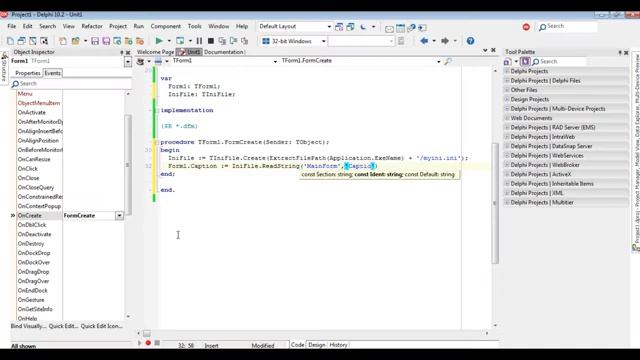Navigate forward with right arrow
Image resolution: width=640 pixels, height=360 pixels.
[x=445, y=41]
